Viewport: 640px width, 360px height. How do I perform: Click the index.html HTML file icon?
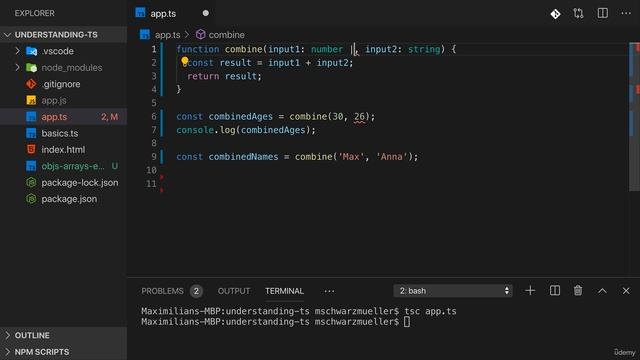point(31,149)
